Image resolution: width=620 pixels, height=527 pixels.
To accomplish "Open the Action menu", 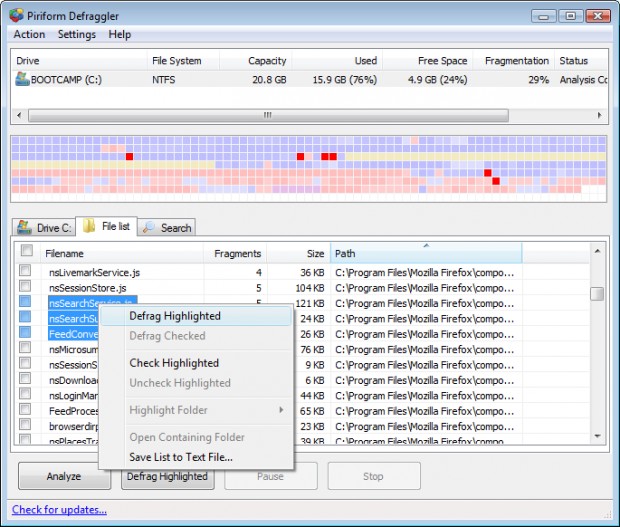I will click(29, 34).
